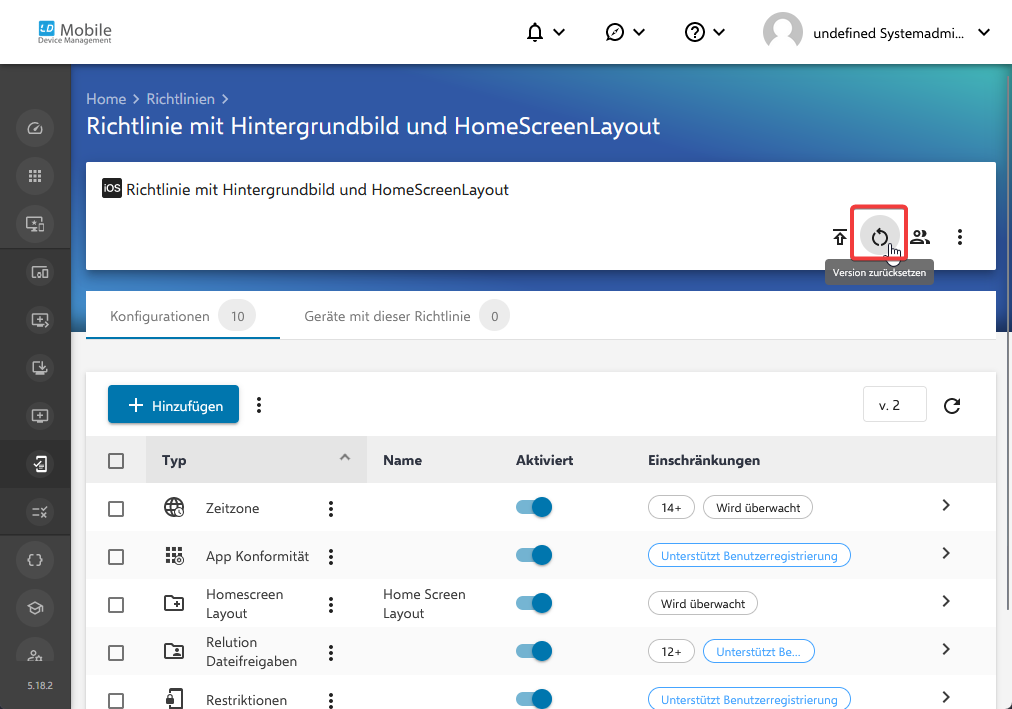Open the graduation cap sidebar icon
This screenshot has height=709, width=1012.
35,608
